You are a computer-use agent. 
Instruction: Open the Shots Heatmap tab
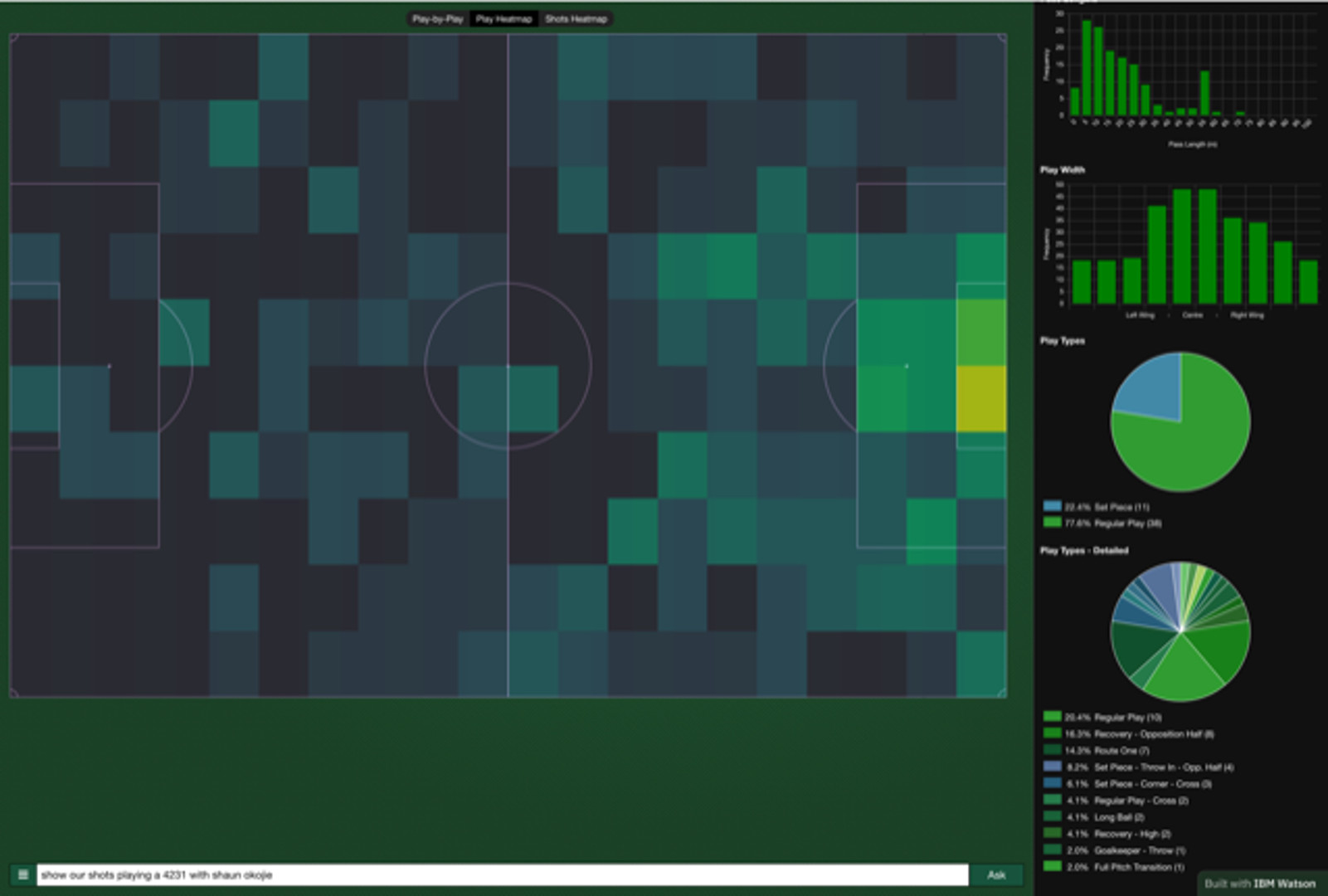[576, 19]
